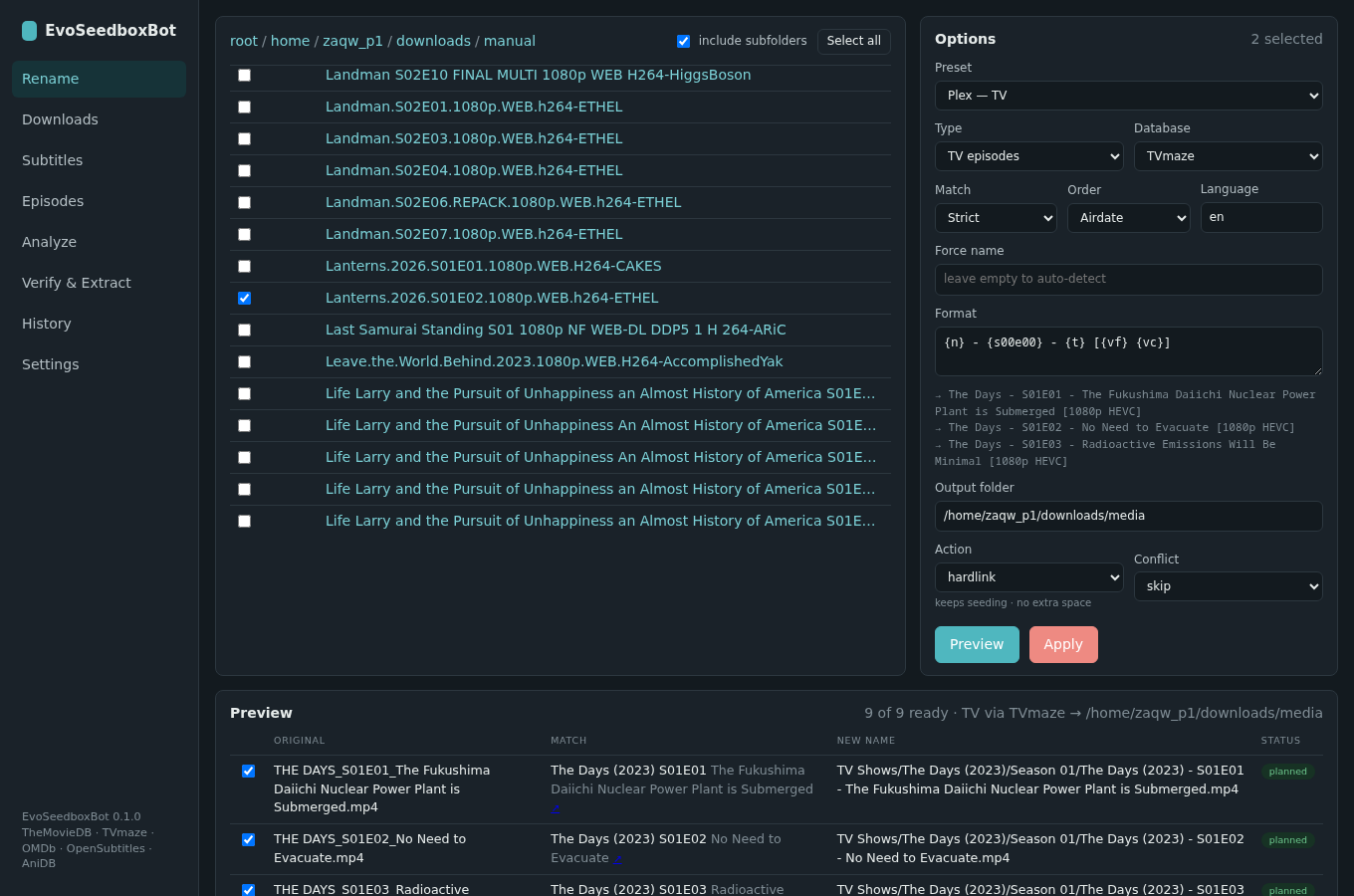Toggle the include subfolders checkbox
This screenshot has width=1354, height=896.
683,41
